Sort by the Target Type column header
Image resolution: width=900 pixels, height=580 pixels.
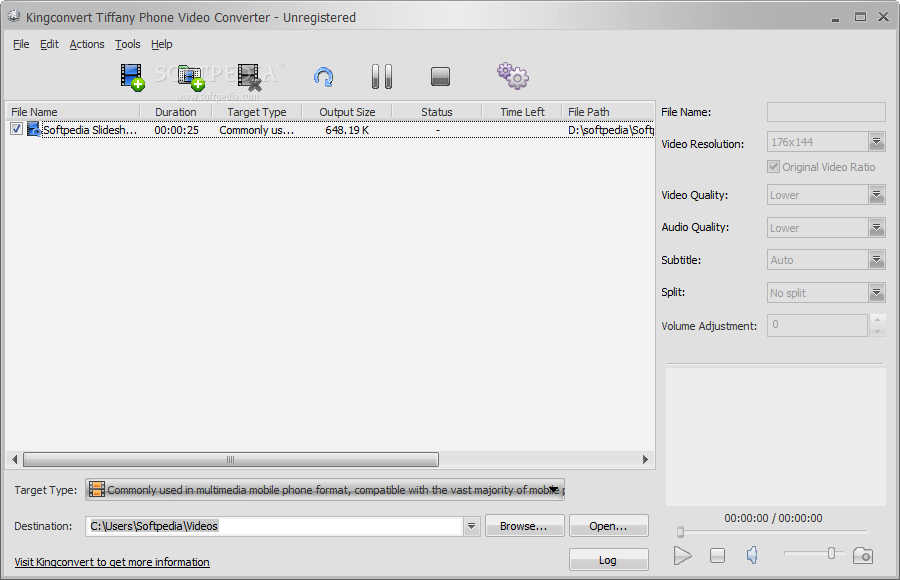pyautogui.click(x=257, y=112)
